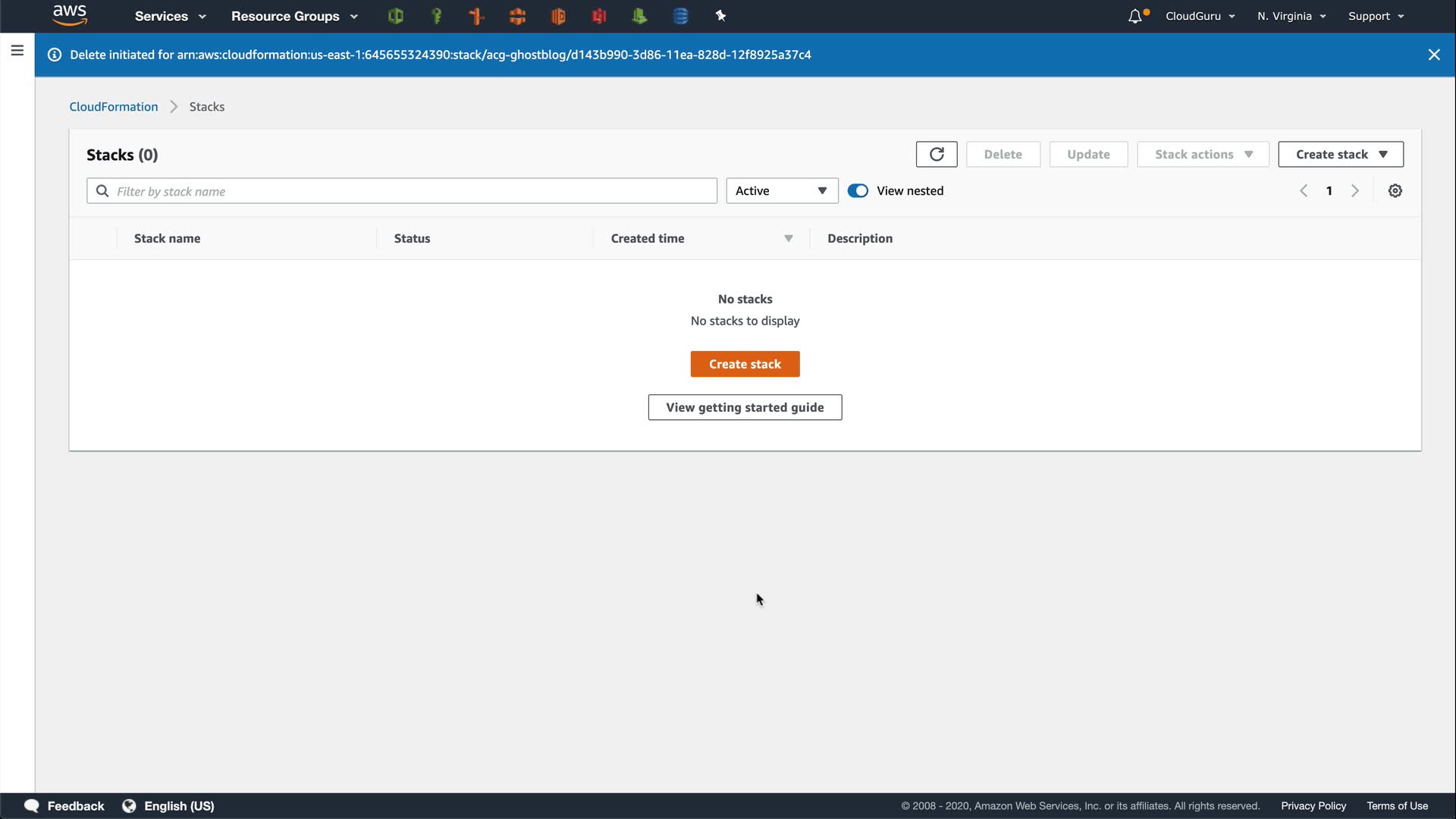This screenshot has height=819, width=1456.
Task: Expand the N. Virginia region selector
Action: click(1291, 16)
